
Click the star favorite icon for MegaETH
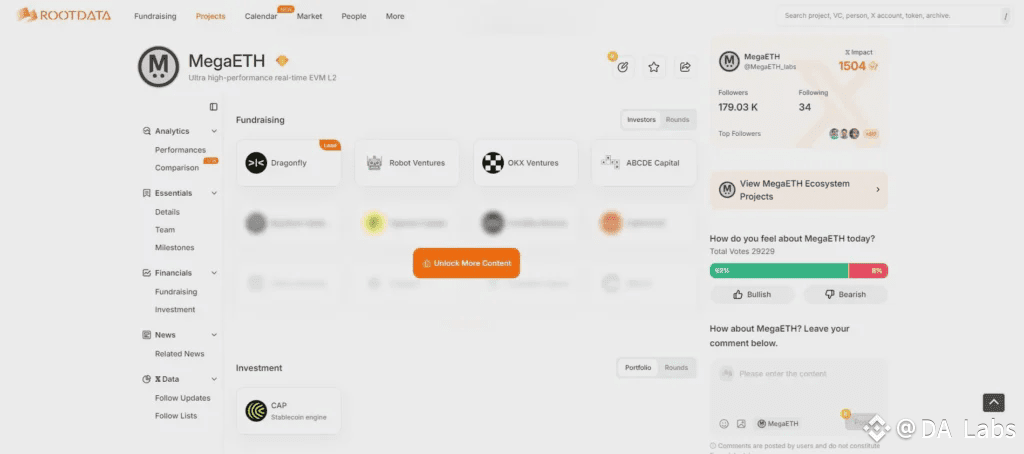[x=654, y=67]
